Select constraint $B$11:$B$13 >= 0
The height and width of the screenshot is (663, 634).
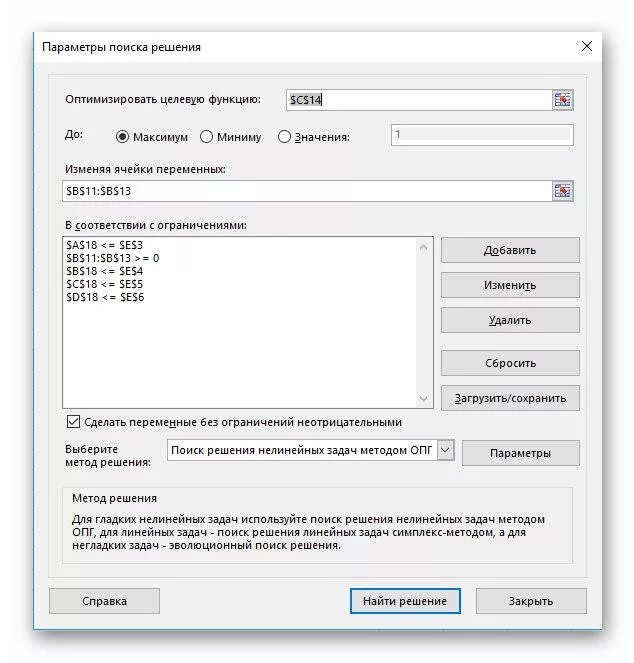(113, 258)
